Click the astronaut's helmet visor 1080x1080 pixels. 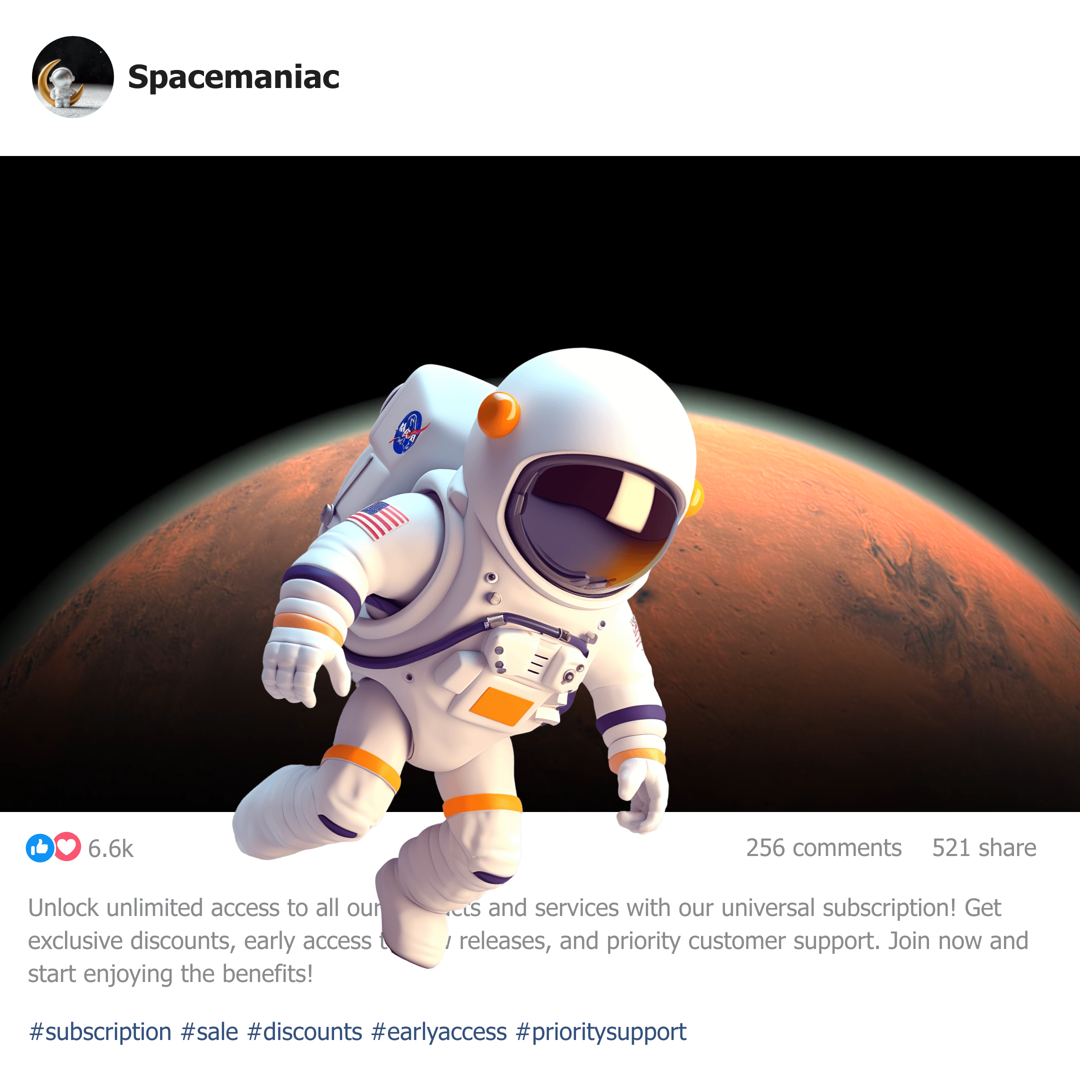[594, 521]
